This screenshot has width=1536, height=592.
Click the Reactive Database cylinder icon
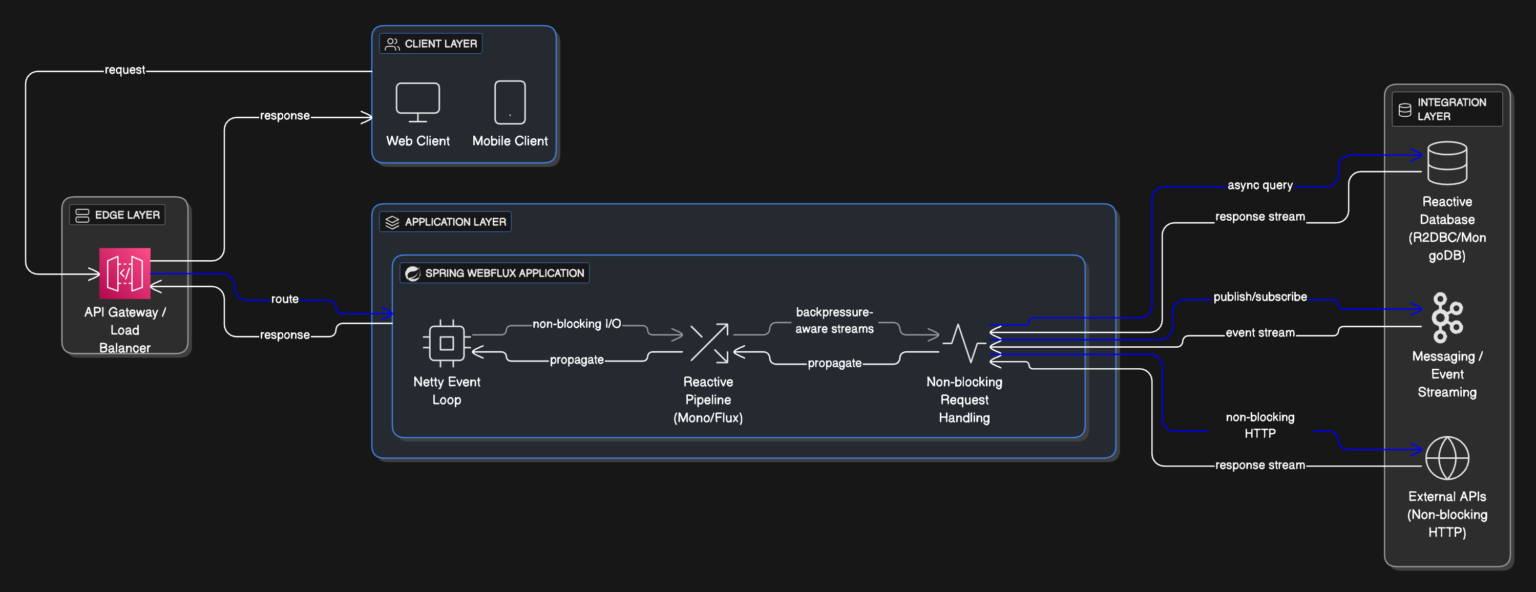click(x=1446, y=164)
